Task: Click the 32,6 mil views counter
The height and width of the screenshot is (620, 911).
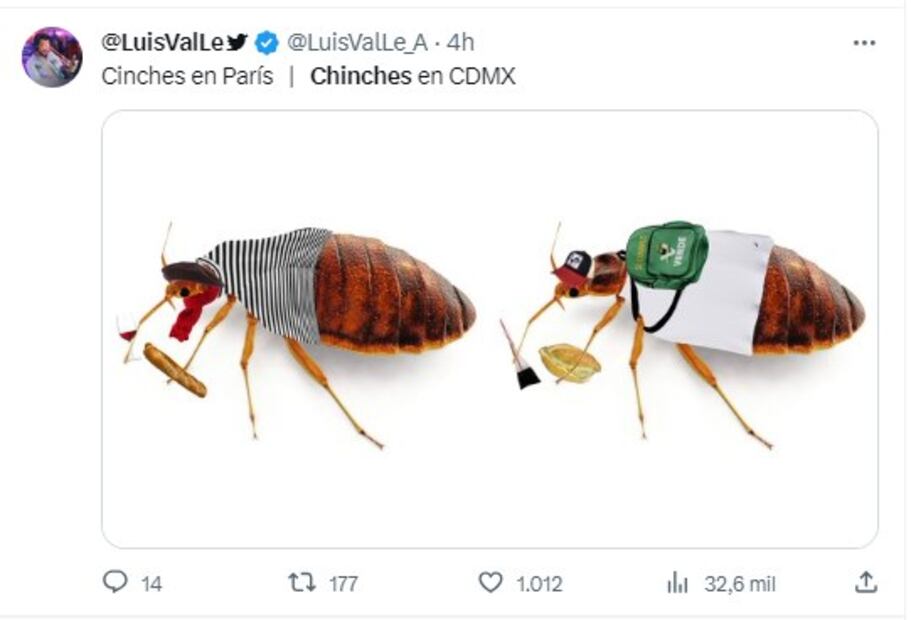Action: click(x=740, y=578)
